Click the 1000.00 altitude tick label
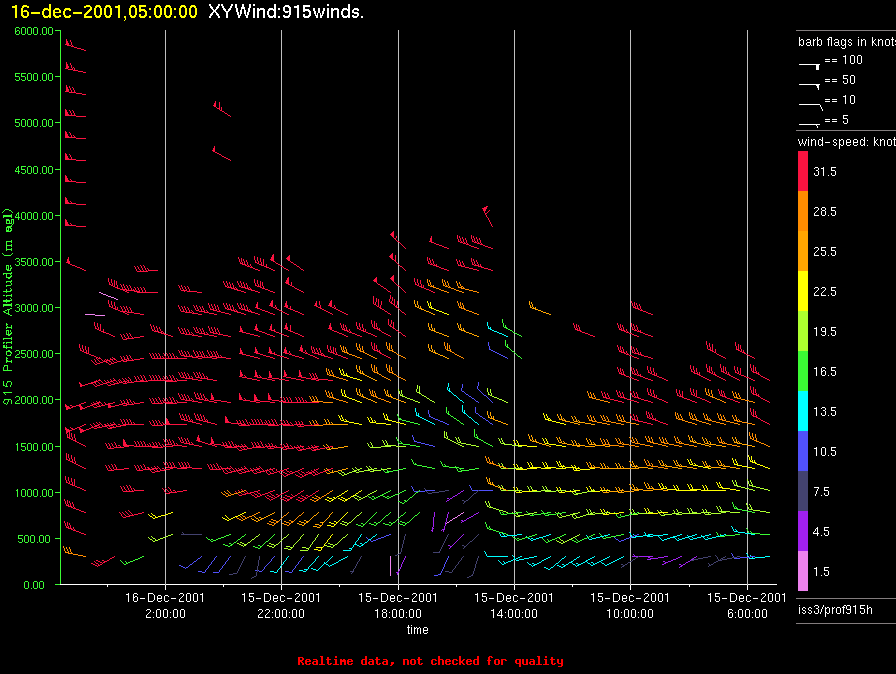 tap(34, 493)
